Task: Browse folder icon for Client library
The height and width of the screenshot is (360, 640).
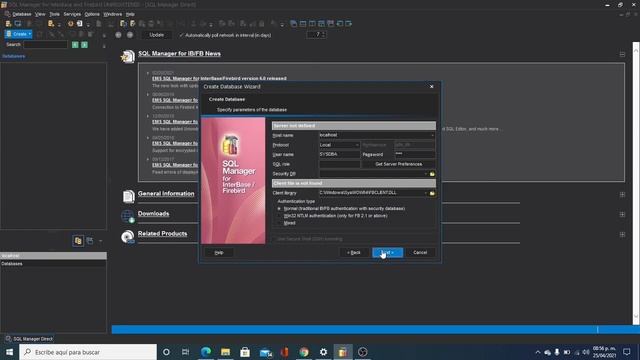Action: click(x=432, y=193)
